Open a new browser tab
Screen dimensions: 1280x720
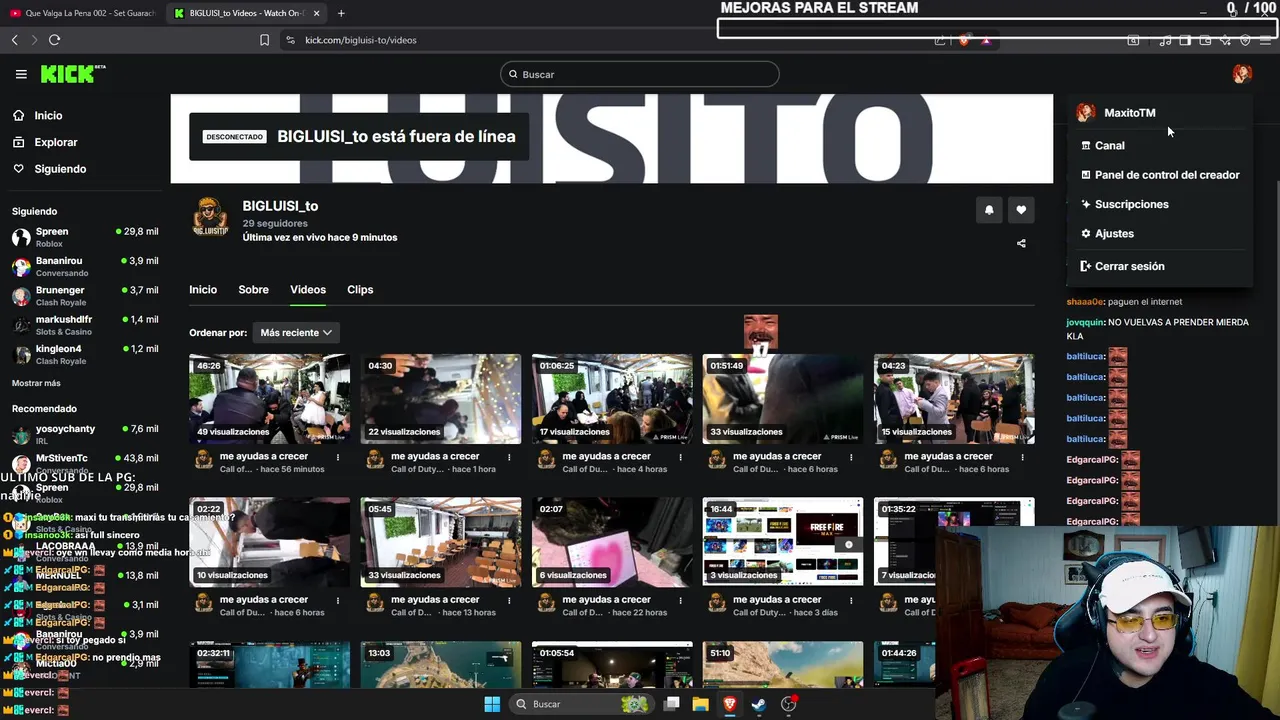coord(341,13)
